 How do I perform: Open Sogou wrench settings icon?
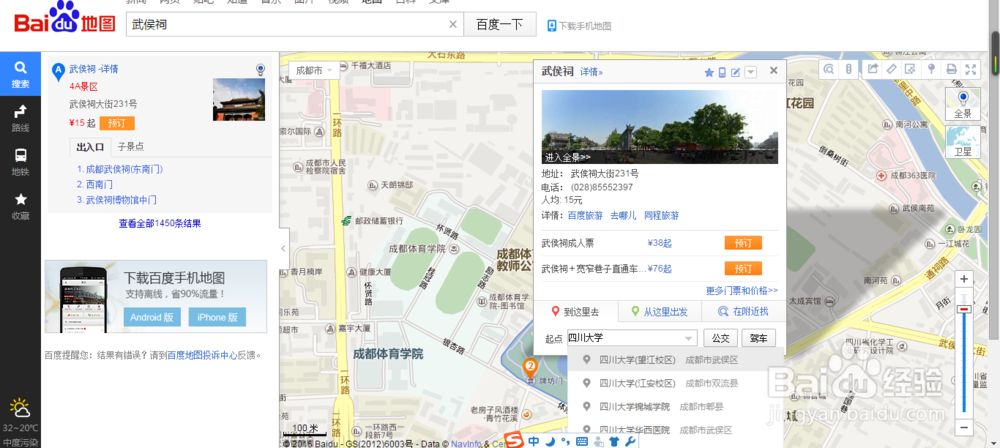tap(629, 441)
